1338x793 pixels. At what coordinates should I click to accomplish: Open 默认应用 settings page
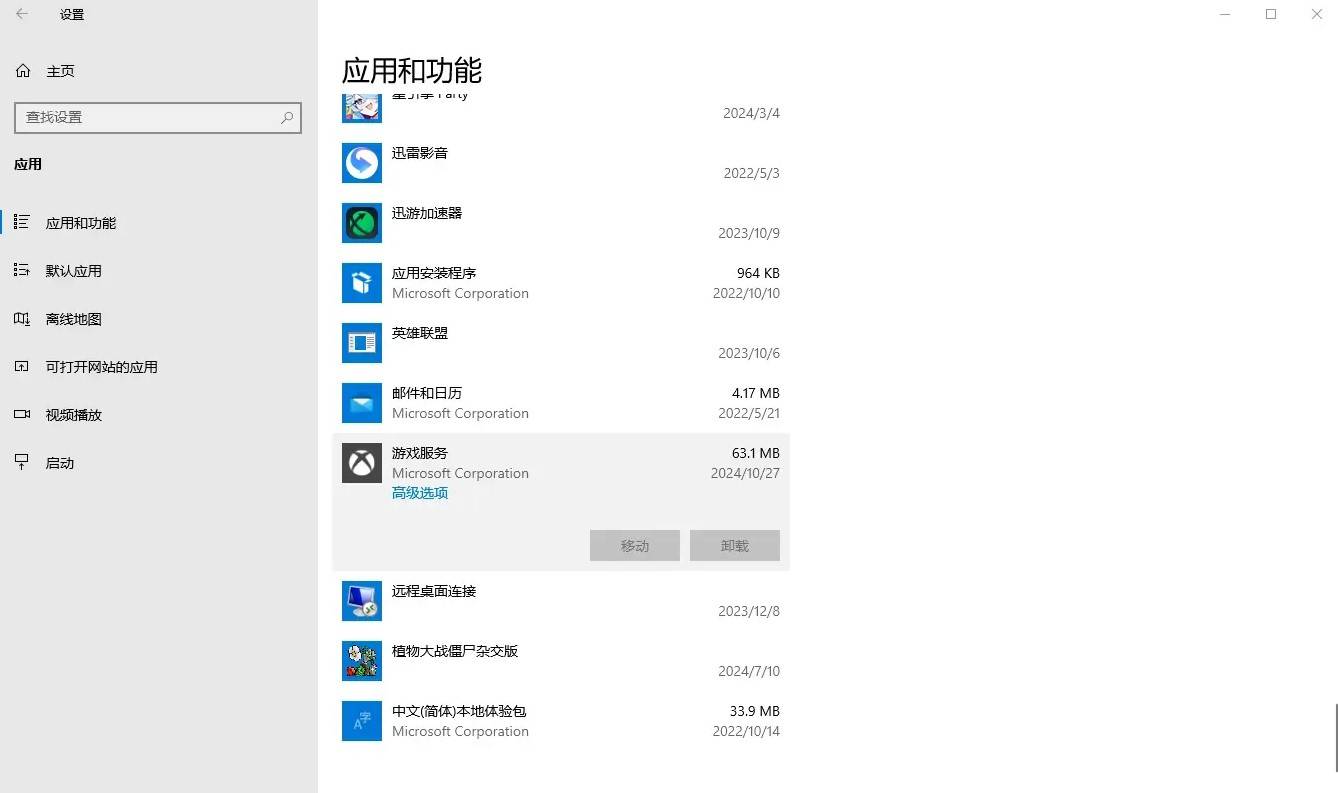click(159, 271)
